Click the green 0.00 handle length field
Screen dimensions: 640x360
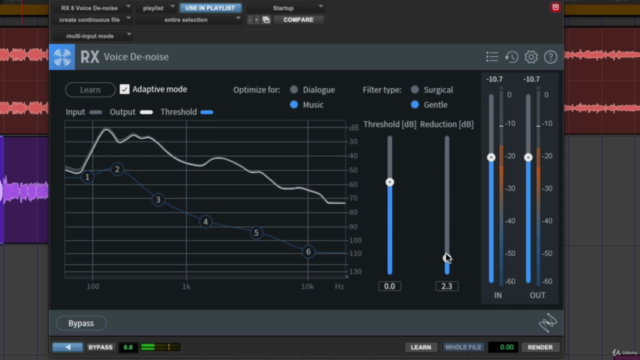[503, 347]
